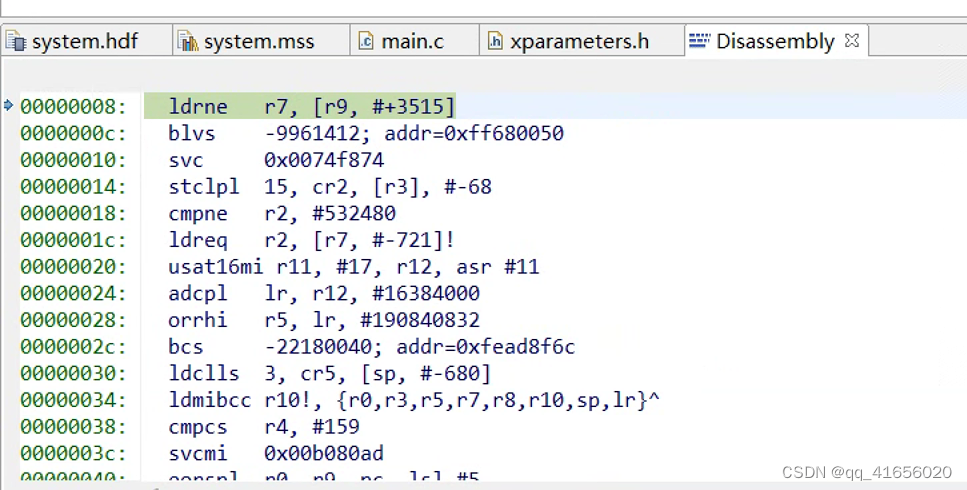The width and height of the screenshot is (967, 490).
Task: Click the xparameters.h header file icon
Action: pos(495,41)
